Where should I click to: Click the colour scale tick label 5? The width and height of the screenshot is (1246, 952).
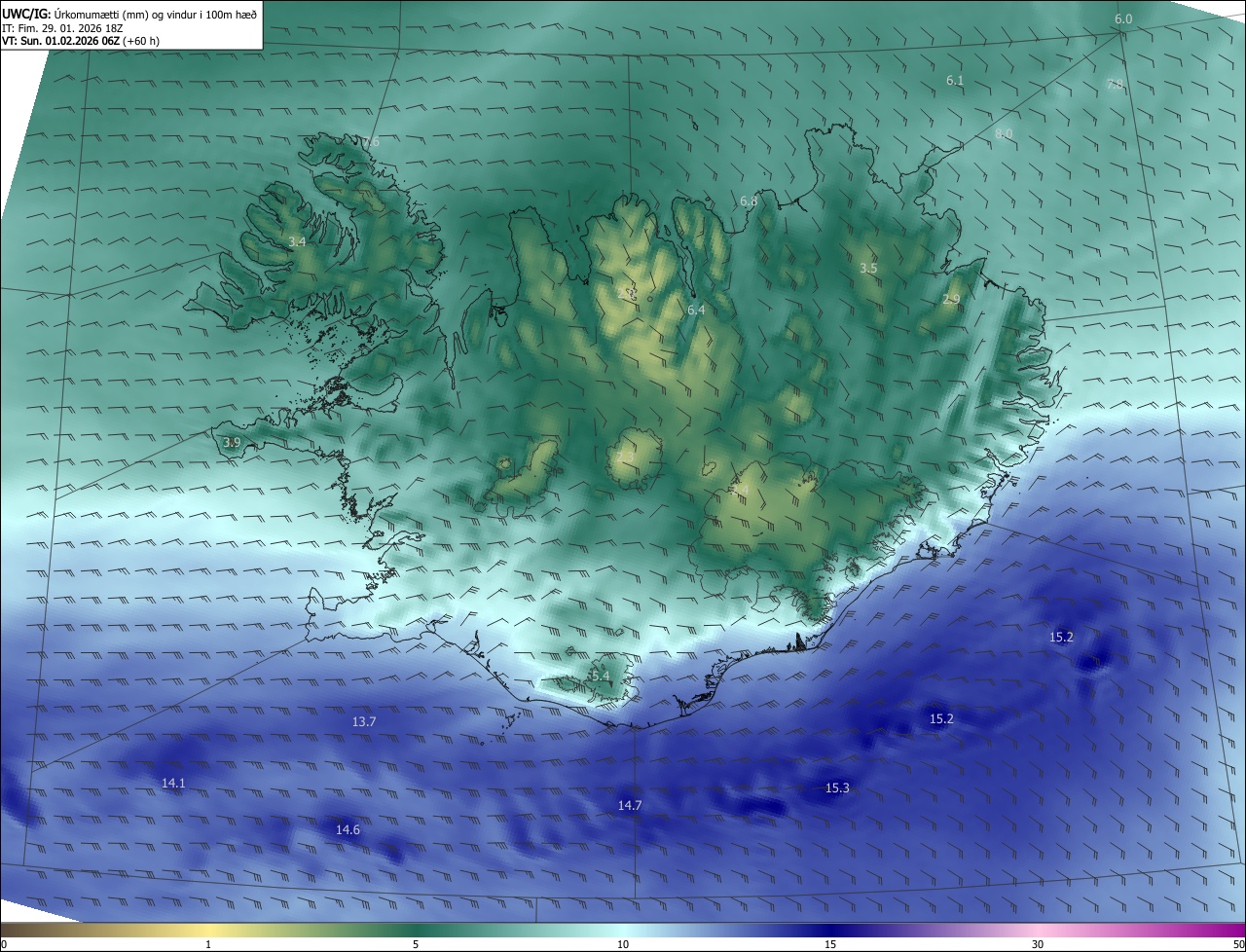[x=416, y=944]
